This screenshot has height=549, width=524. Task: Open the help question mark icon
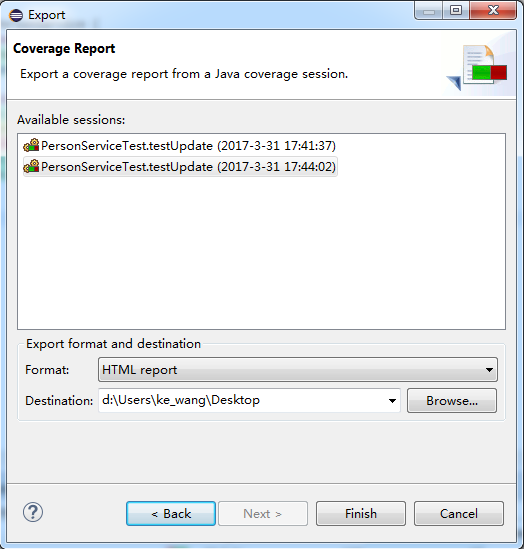point(33,512)
